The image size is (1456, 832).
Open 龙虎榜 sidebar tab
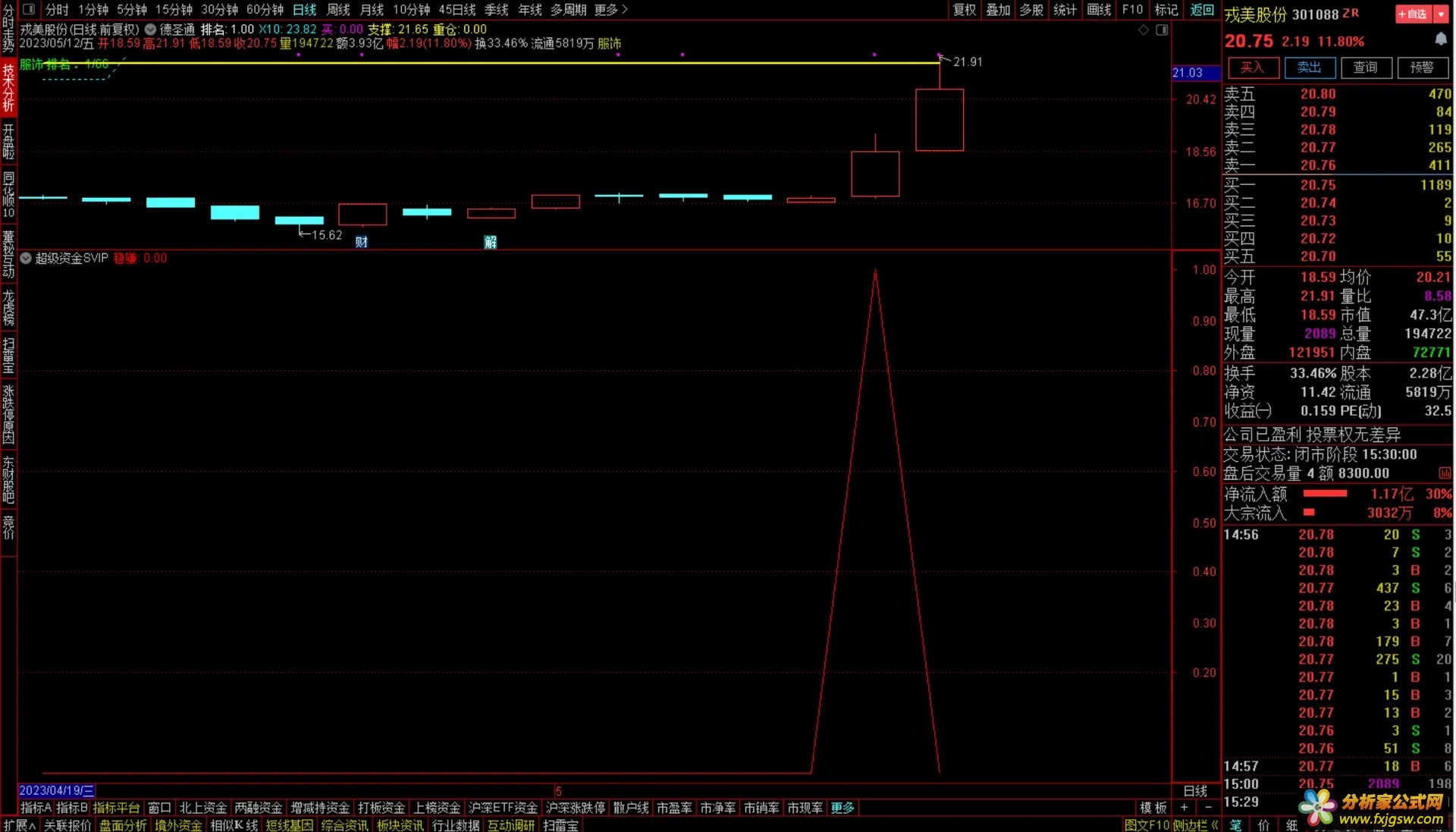[x=8, y=306]
